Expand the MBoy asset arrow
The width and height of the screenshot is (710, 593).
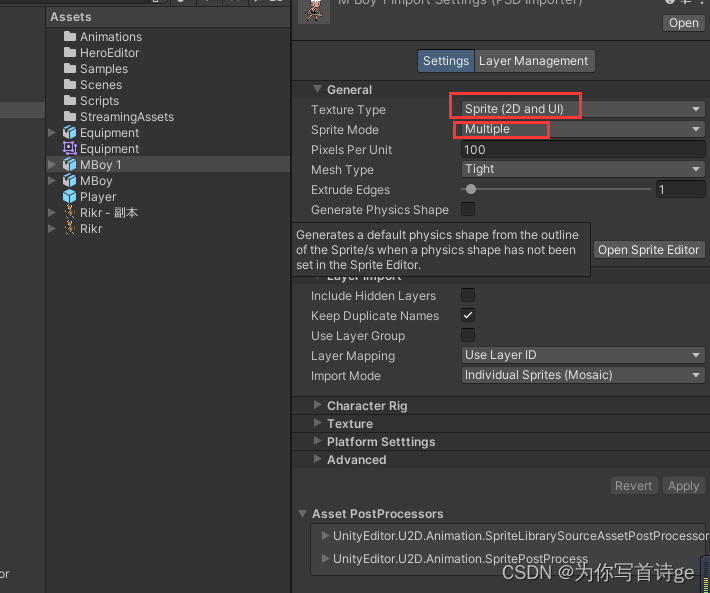coord(52,180)
